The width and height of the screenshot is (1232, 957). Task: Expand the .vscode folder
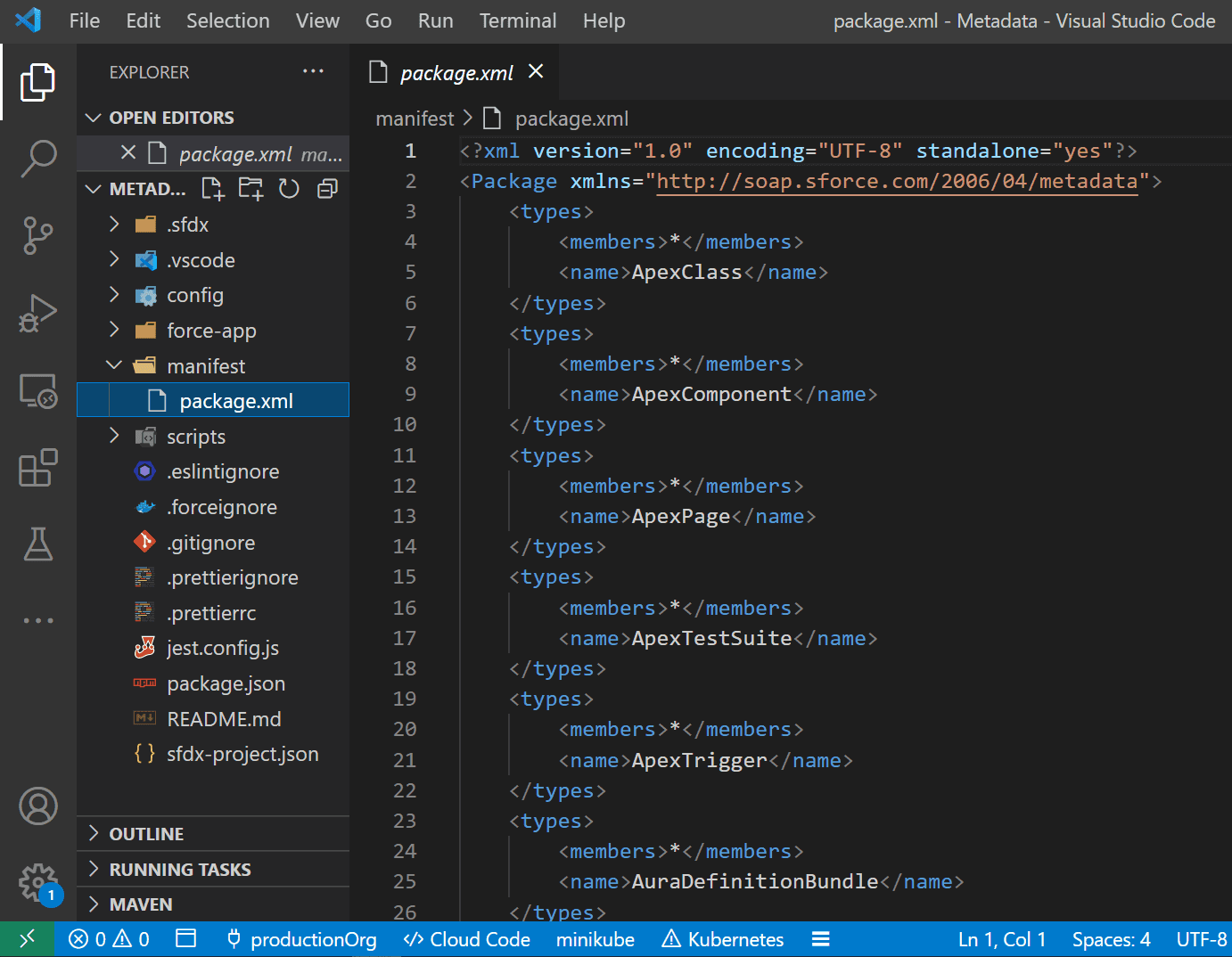[x=213, y=260]
